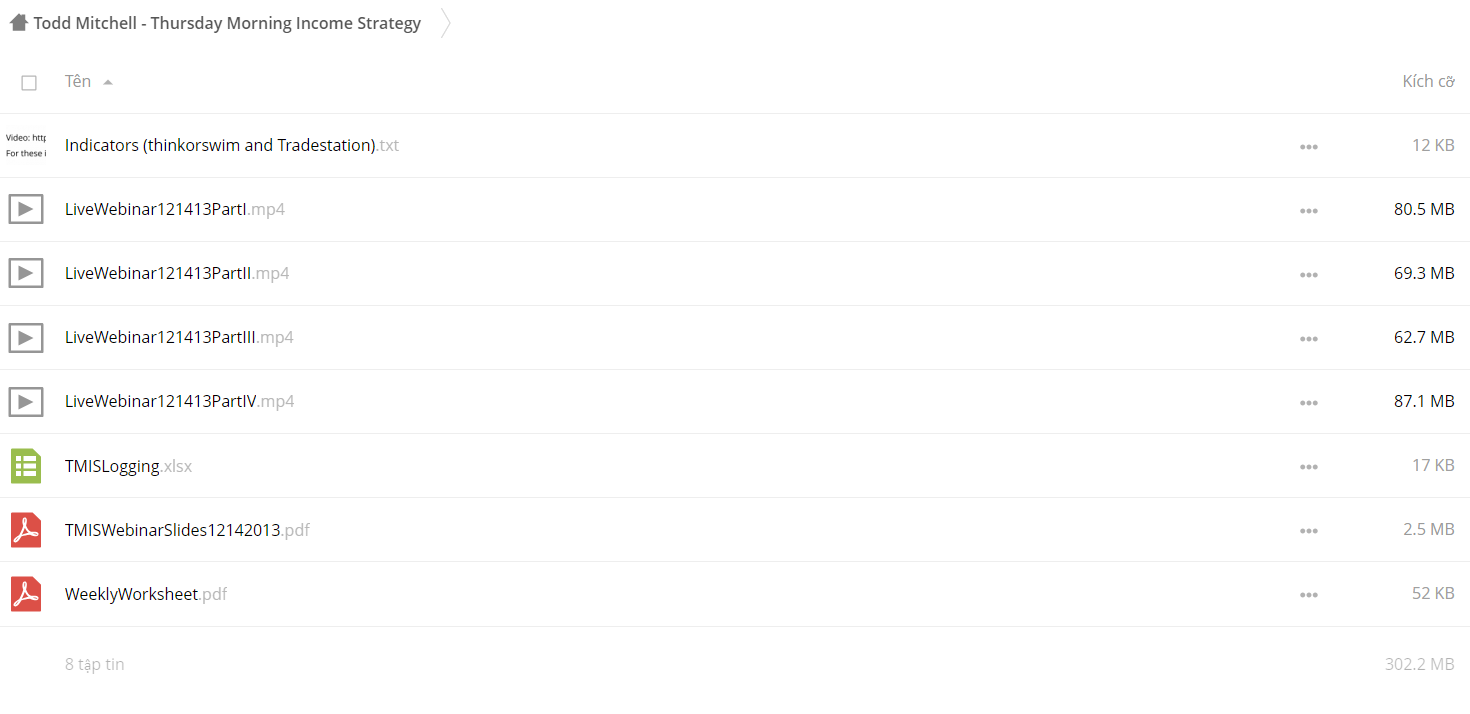Open the three-dot menu for TMISLogging.xlsx
Image resolution: width=1470 pixels, height=714 pixels.
pyautogui.click(x=1308, y=467)
